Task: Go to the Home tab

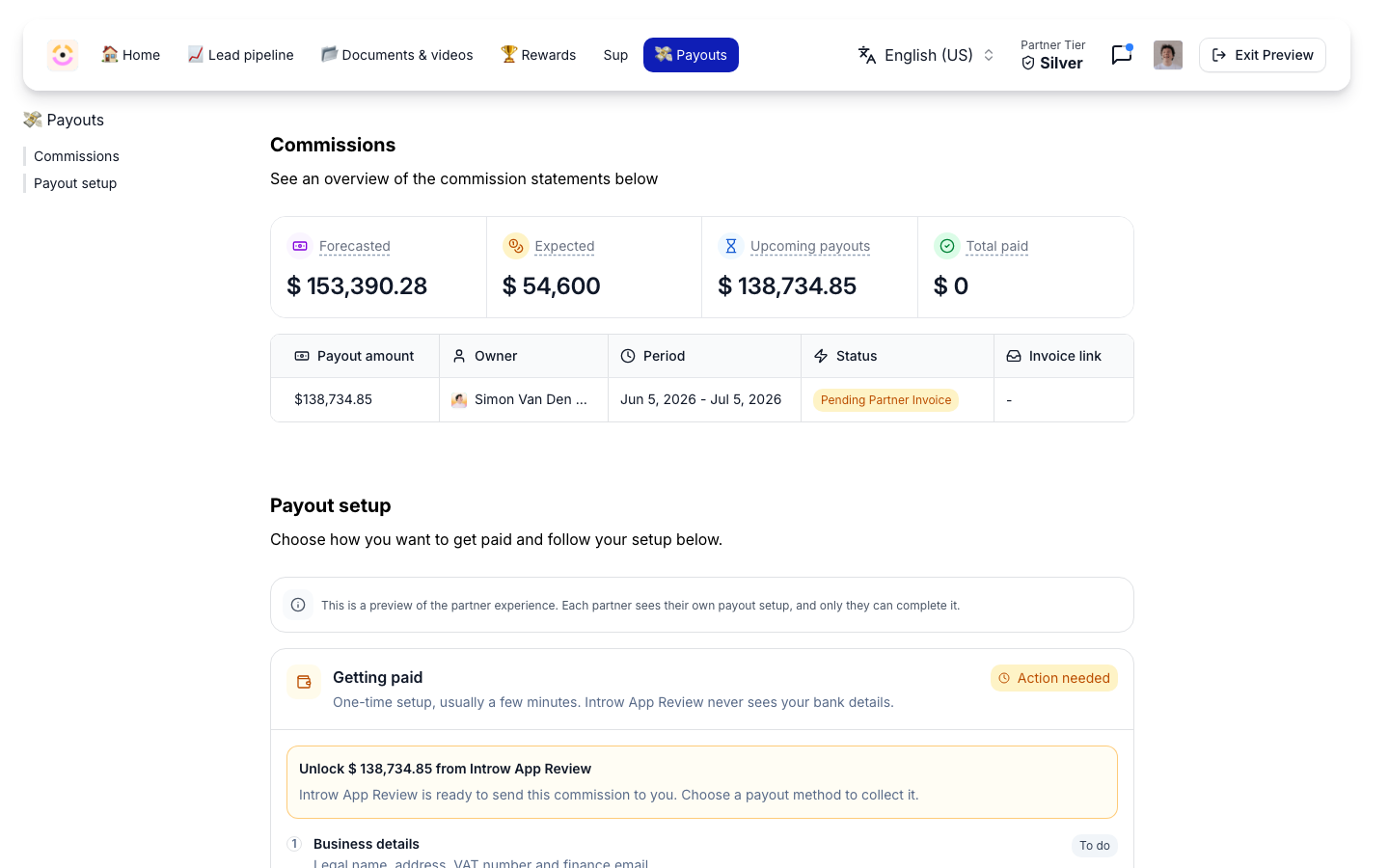Action: click(x=131, y=55)
